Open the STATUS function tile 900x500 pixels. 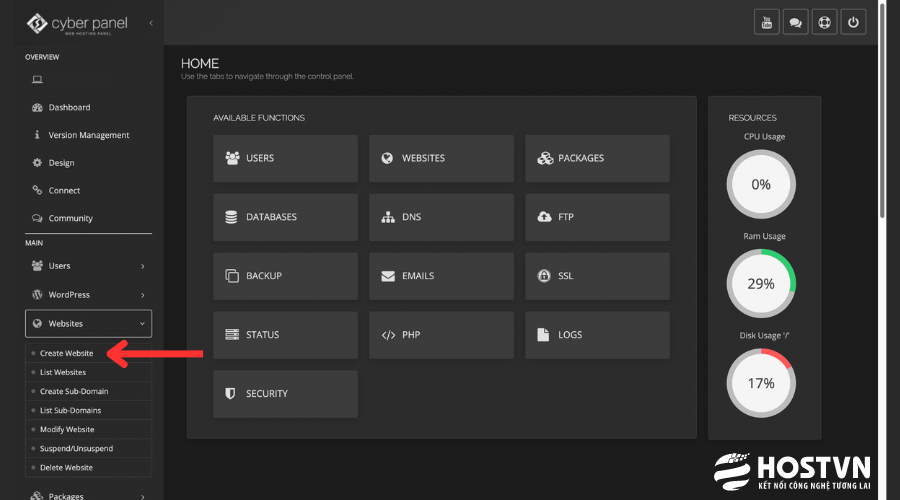point(285,335)
